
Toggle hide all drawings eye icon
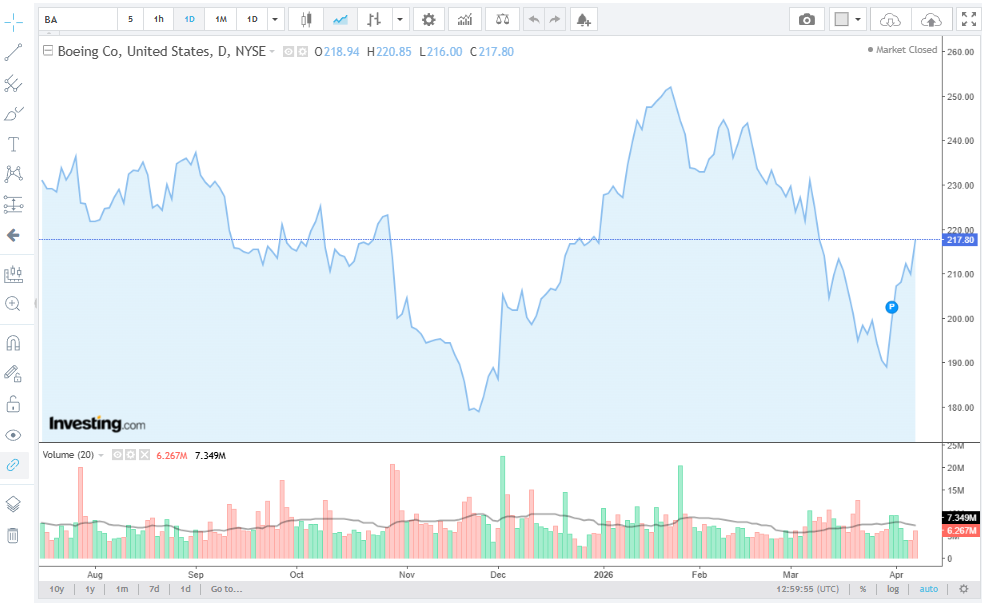(x=13, y=435)
